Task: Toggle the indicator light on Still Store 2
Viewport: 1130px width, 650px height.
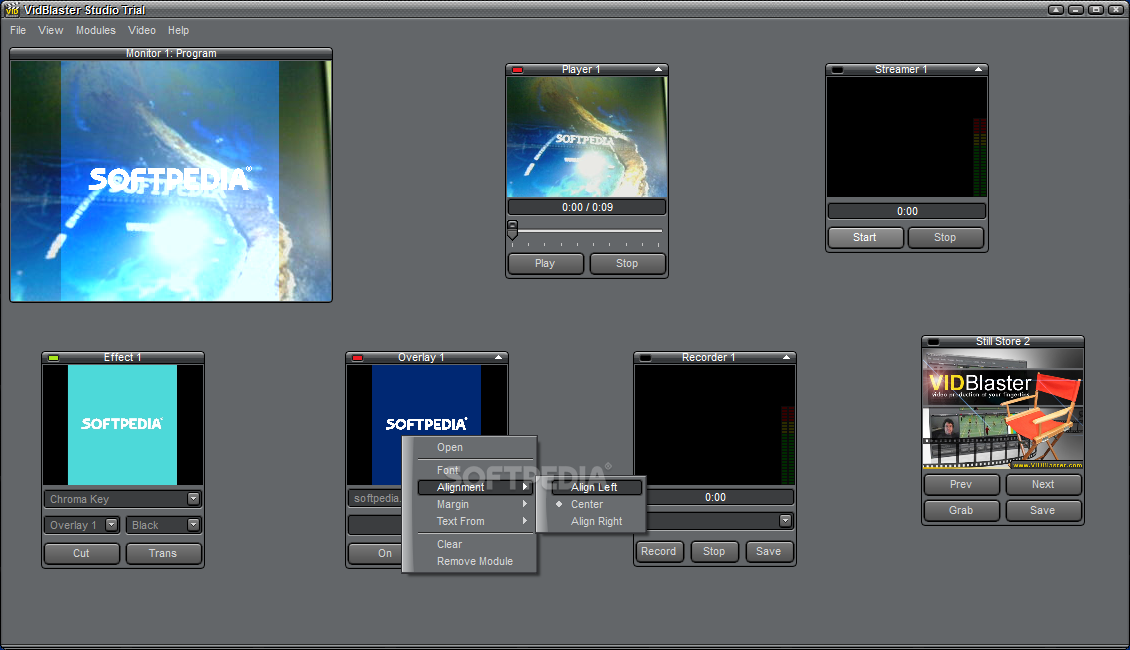Action: 933,342
